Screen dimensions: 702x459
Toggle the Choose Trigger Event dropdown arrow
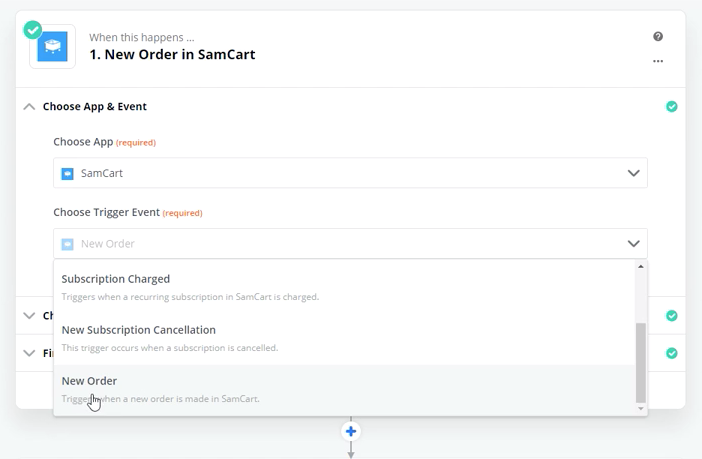(x=633, y=244)
